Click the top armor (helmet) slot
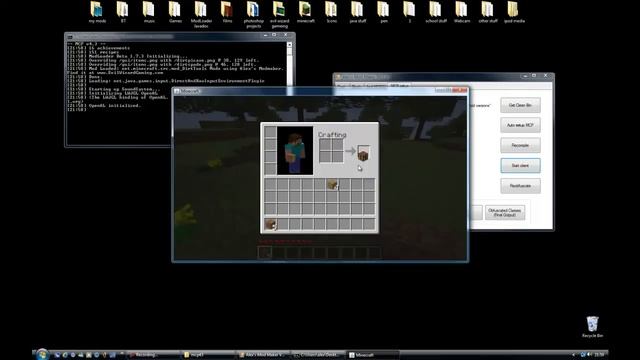The width and height of the screenshot is (640, 360). (270, 132)
